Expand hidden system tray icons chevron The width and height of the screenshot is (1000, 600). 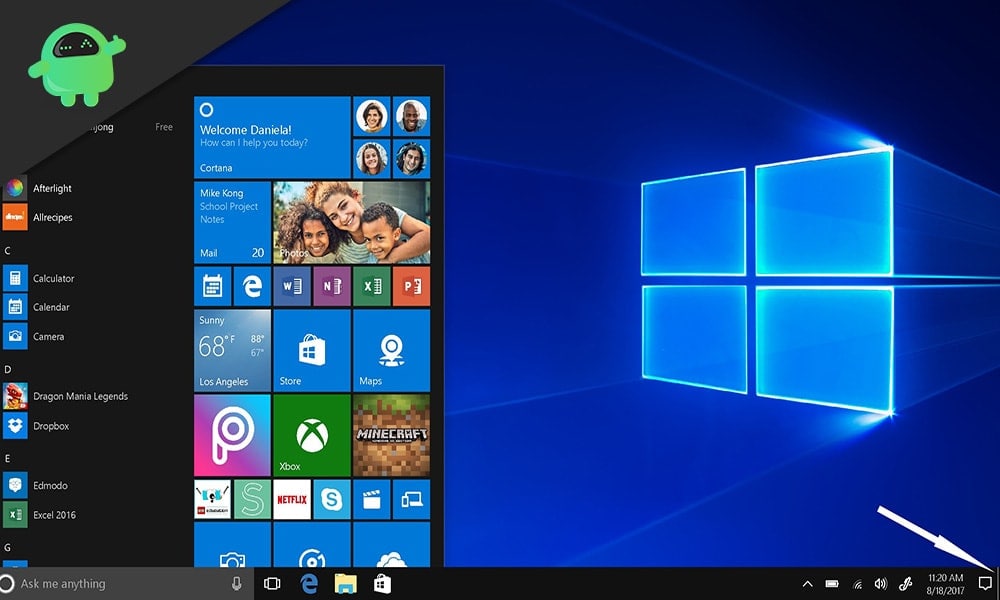pos(807,583)
